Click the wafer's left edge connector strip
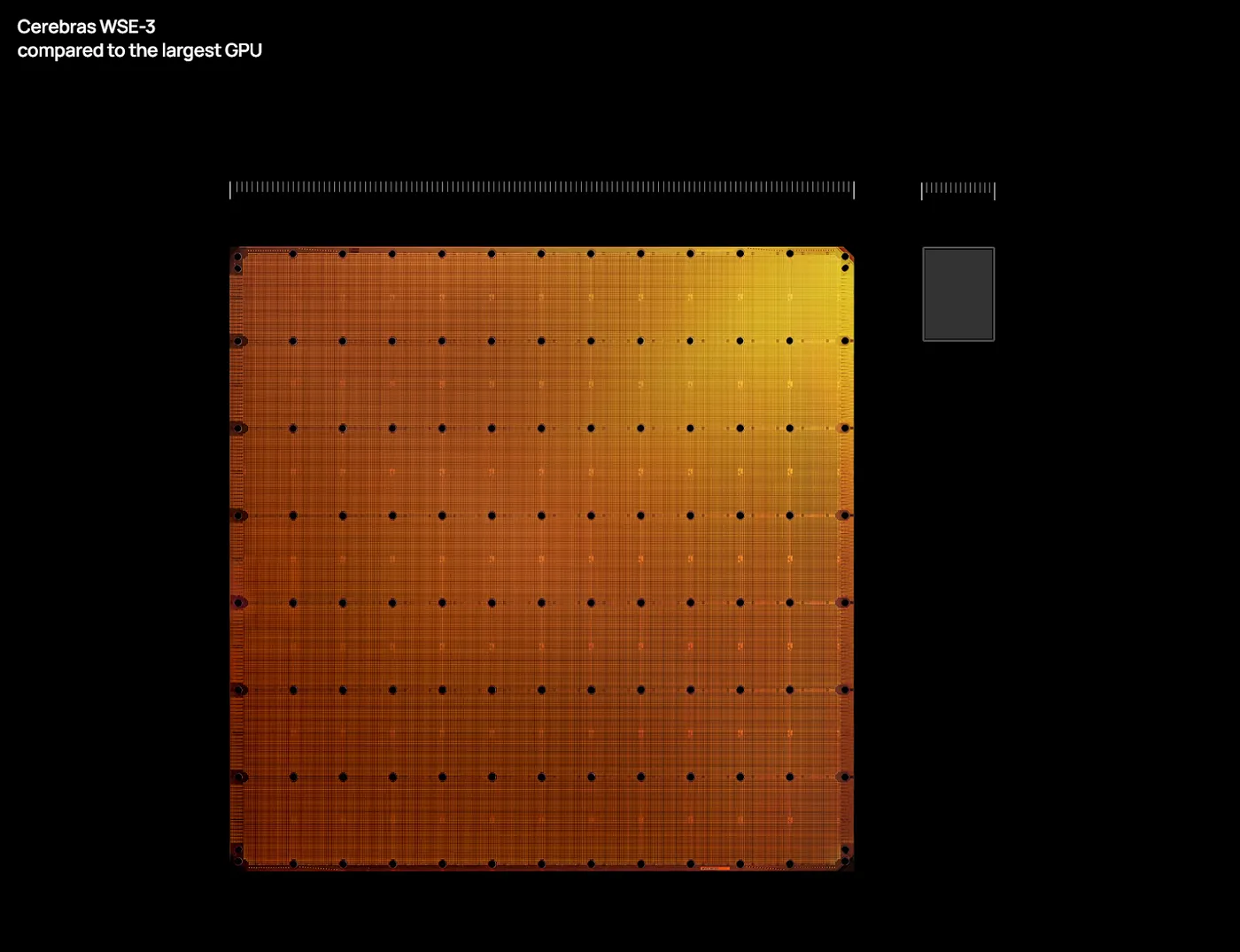The image size is (1240, 952). click(235, 558)
